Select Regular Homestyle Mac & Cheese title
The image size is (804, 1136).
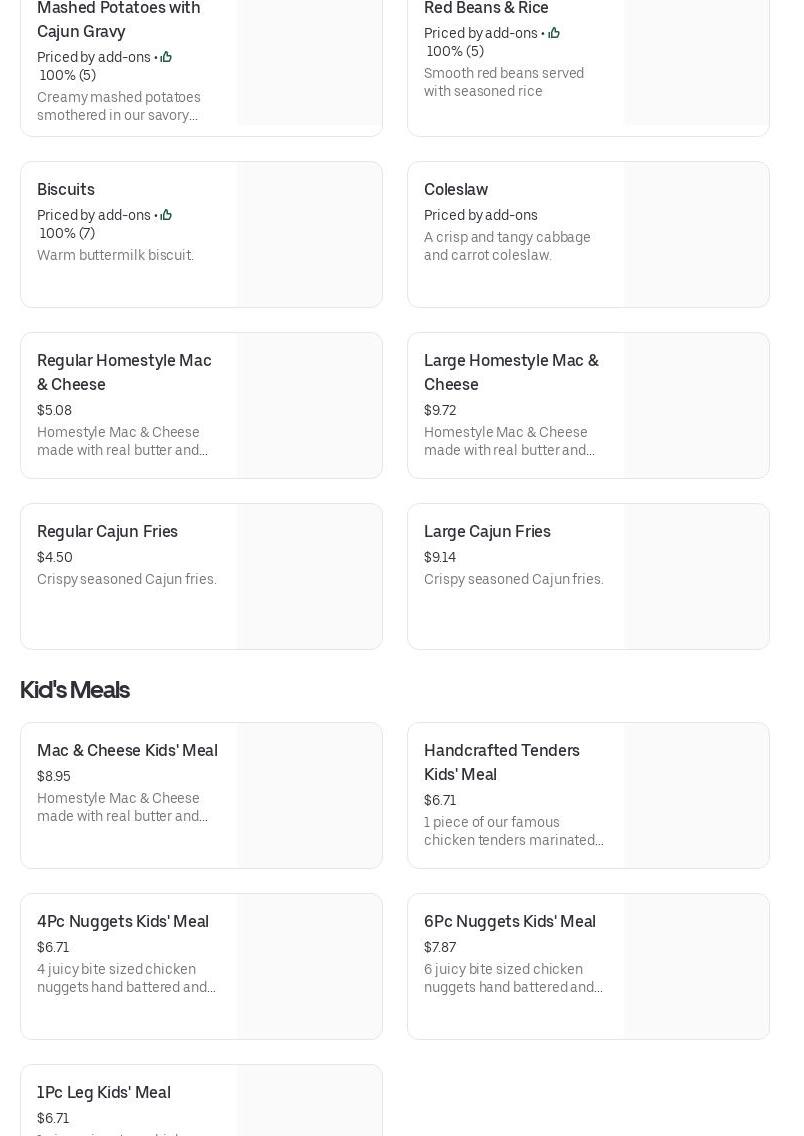tap(124, 372)
